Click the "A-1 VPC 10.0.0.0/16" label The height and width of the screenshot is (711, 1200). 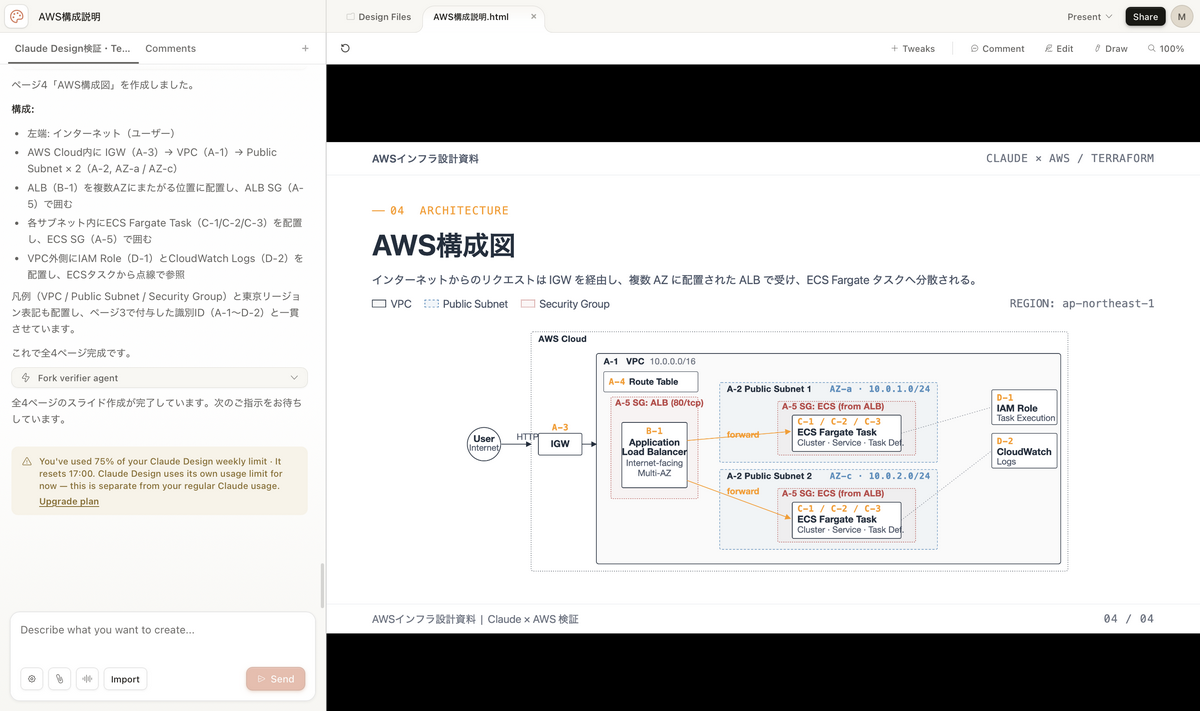pos(650,361)
